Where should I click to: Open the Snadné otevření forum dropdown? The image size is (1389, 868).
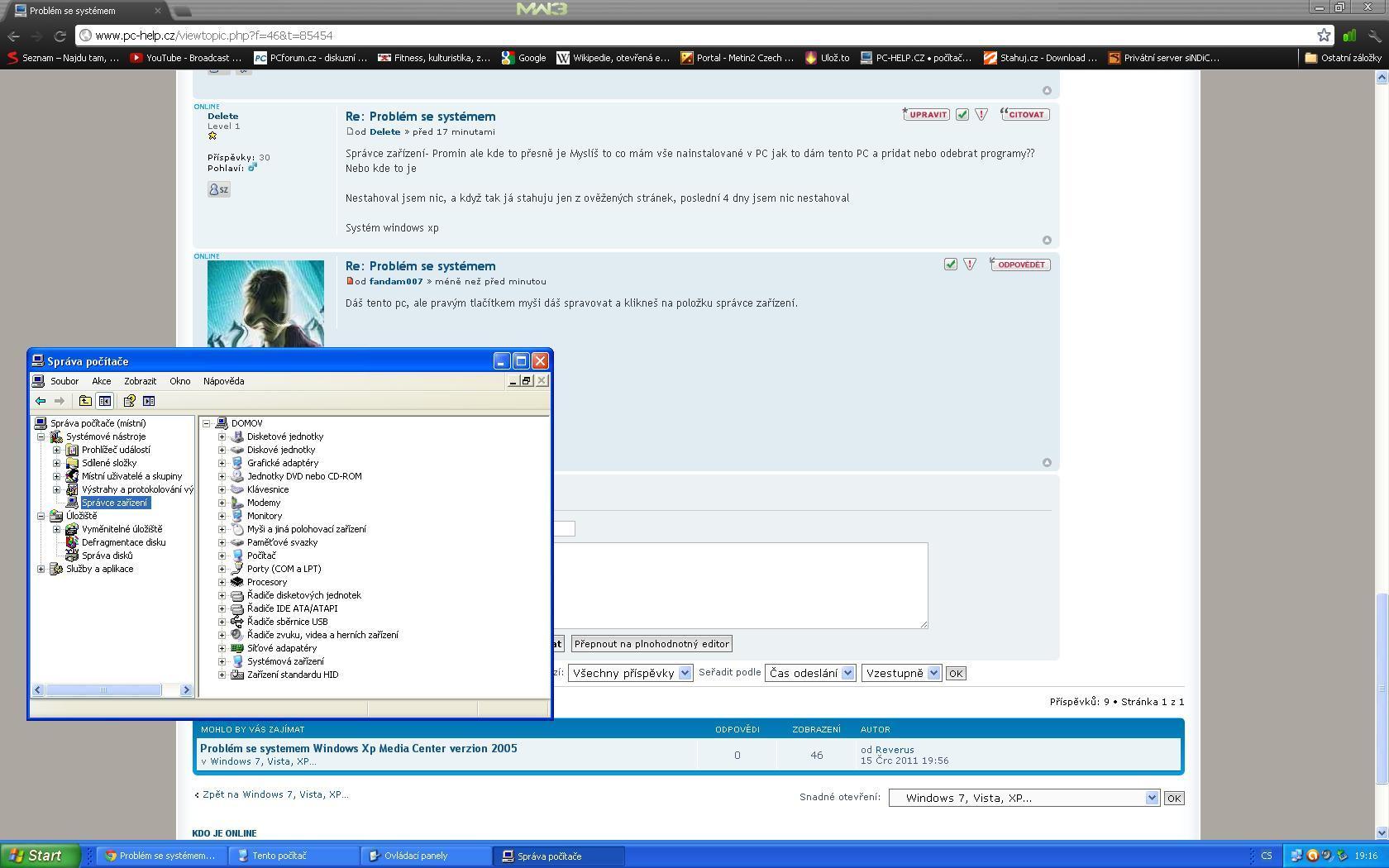(1024, 798)
